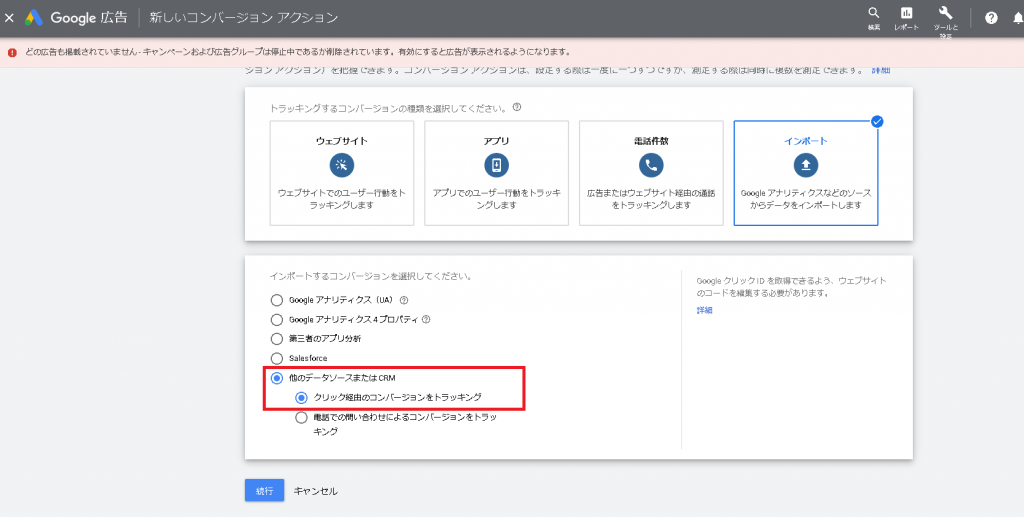Screen dimensions: 1024x517
Task: Click help icon next to アナリティクス 4 プロパティ
Action: (426, 320)
